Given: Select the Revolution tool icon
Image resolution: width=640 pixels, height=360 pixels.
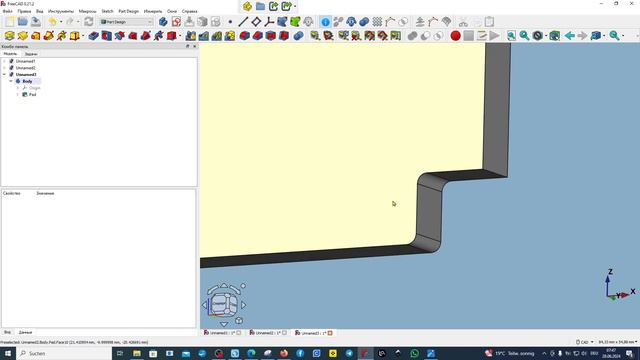Looking at the screenshot, I should [23, 36].
